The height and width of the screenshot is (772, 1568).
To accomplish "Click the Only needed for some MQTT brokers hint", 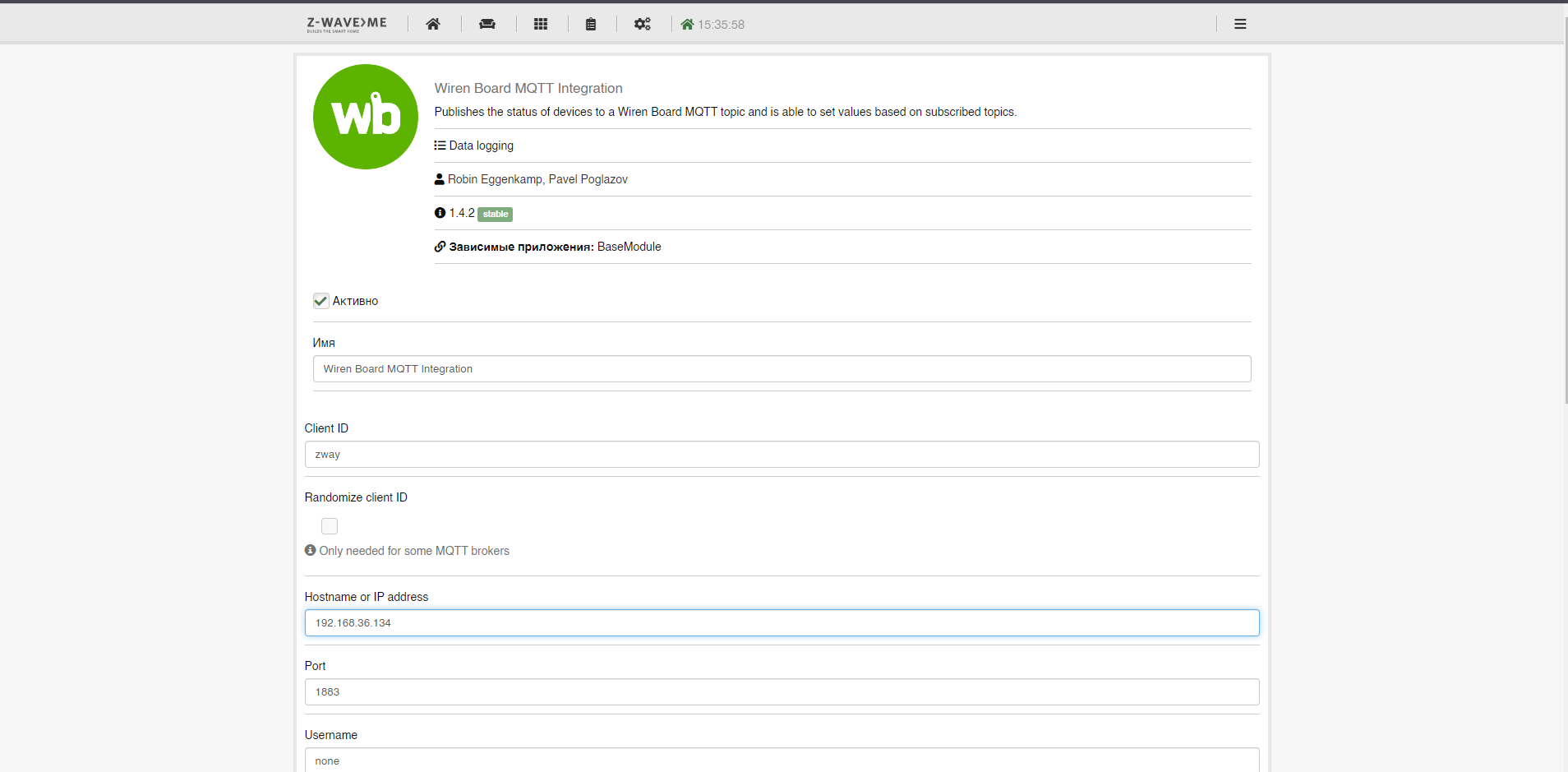I will point(414,551).
